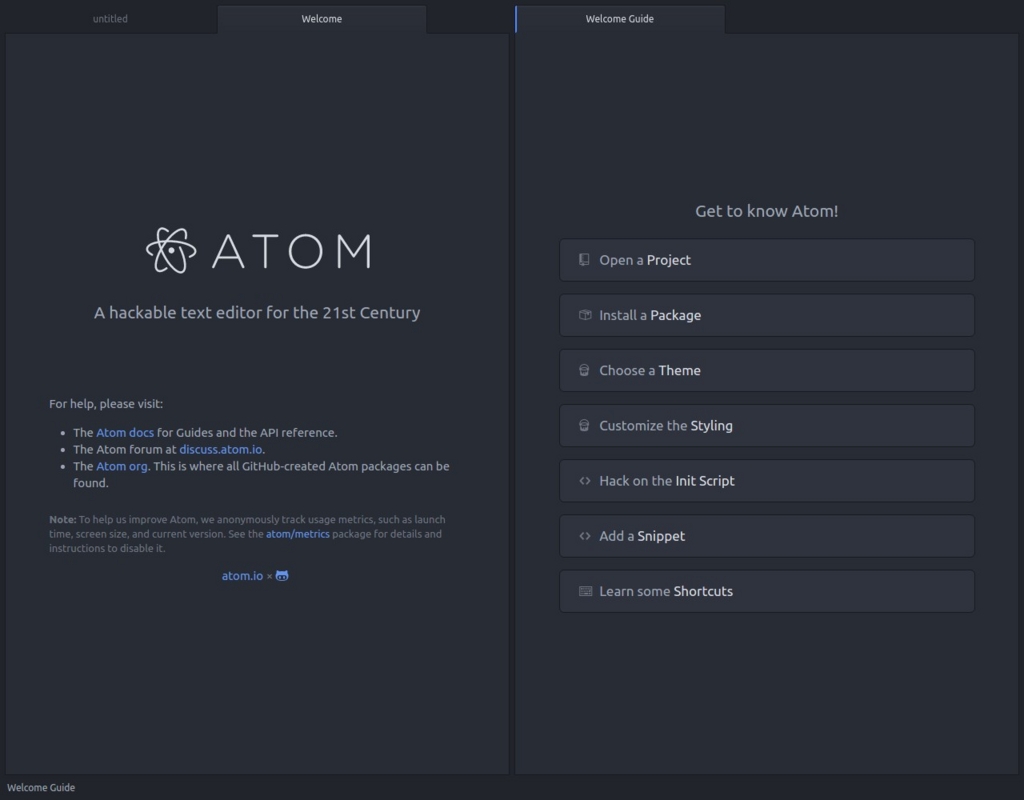Expand the Learn some Shortcuts section
The image size is (1024, 800).
tap(766, 591)
